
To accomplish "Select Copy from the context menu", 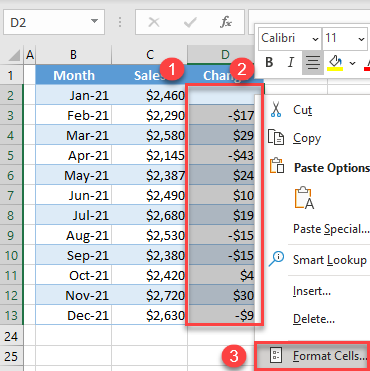I will [x=307, y=138].
